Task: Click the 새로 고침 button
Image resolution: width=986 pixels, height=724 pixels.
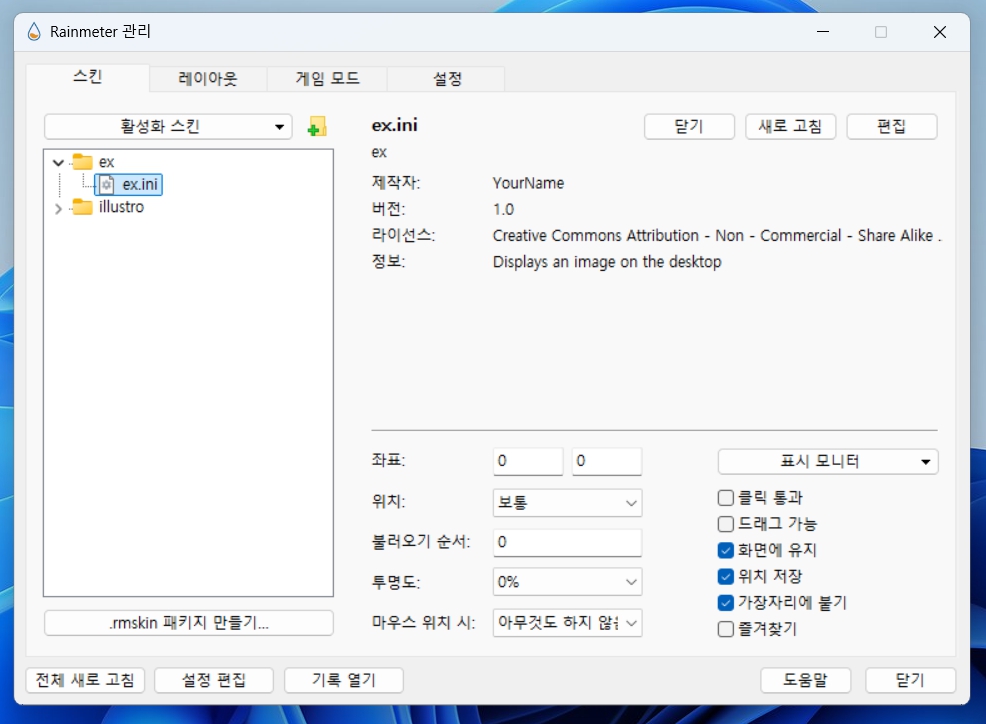Action: click(x=790, y=126)
